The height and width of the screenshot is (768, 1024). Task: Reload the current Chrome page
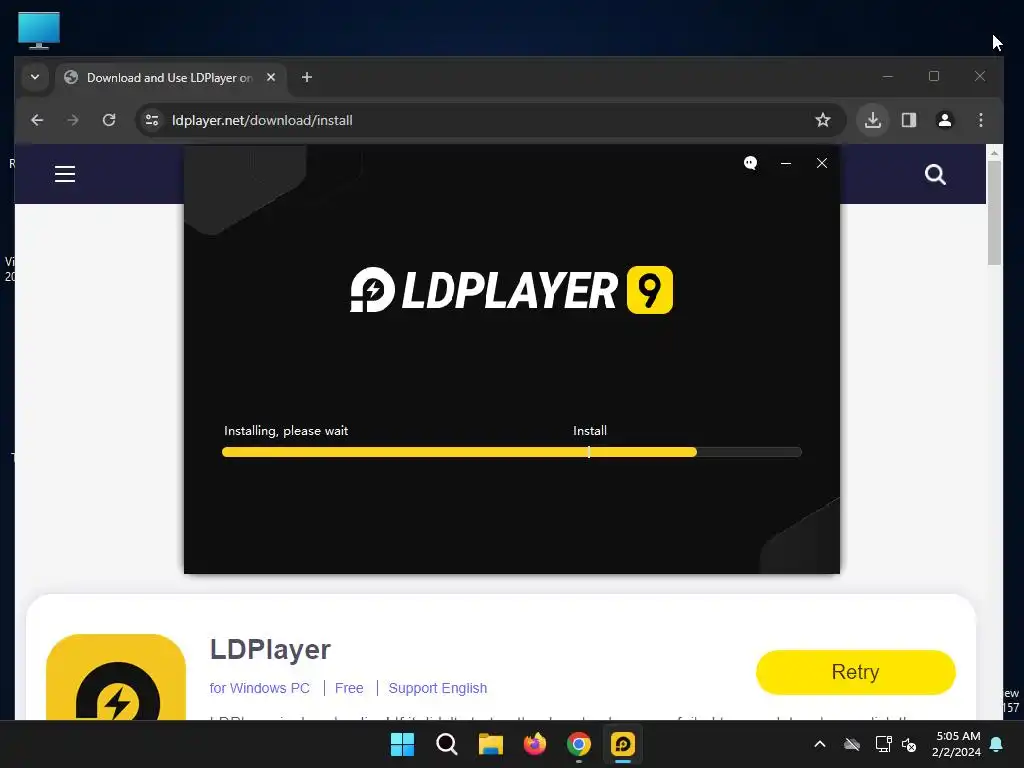tap(109, 120)
